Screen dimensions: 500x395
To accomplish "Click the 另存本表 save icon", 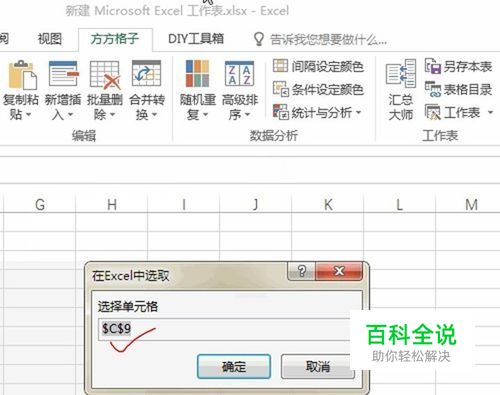I will (x=433, y=66).
